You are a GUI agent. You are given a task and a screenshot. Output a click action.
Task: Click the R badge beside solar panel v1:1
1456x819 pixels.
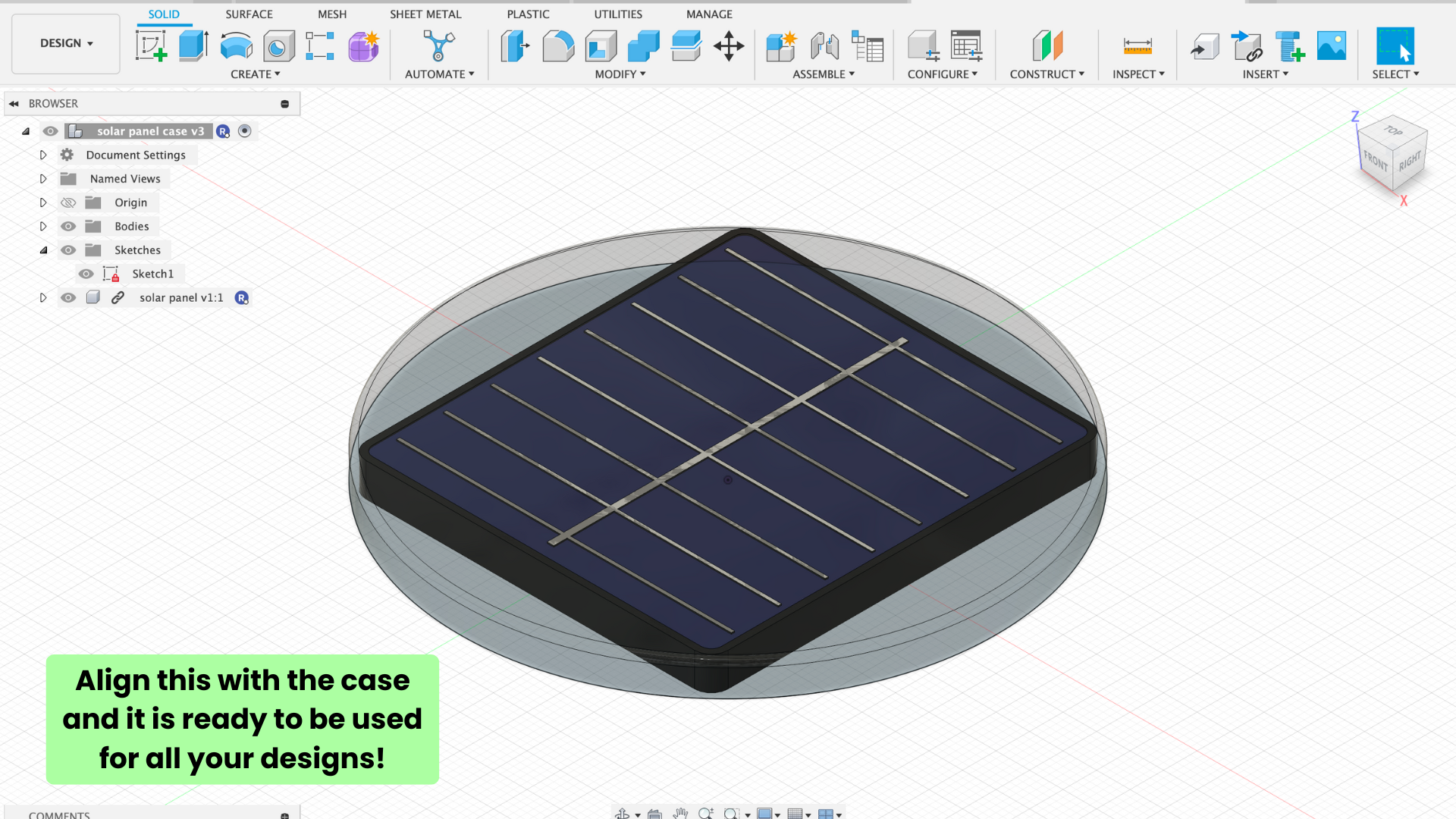coord(241,298)
